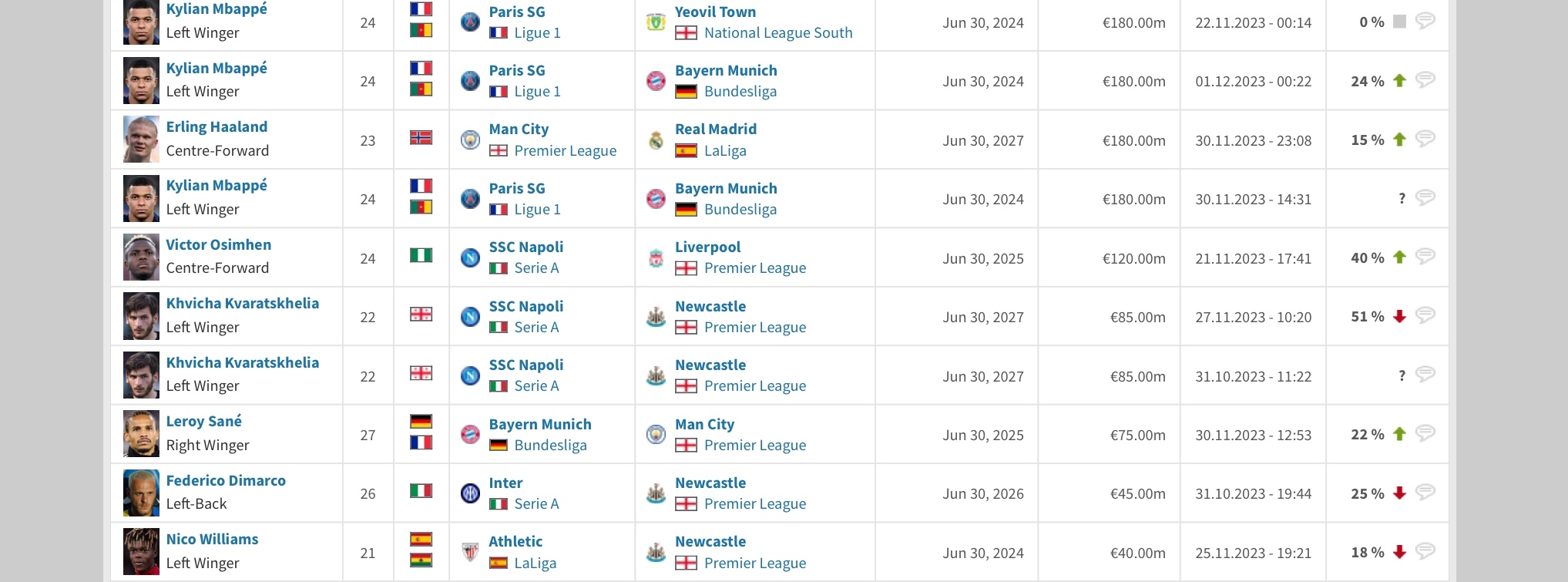Viewport: 1568px width, 582px height.
Task: Click Bayern Munich crest in Leroy Sané row
Action: (x=470, y=435)
